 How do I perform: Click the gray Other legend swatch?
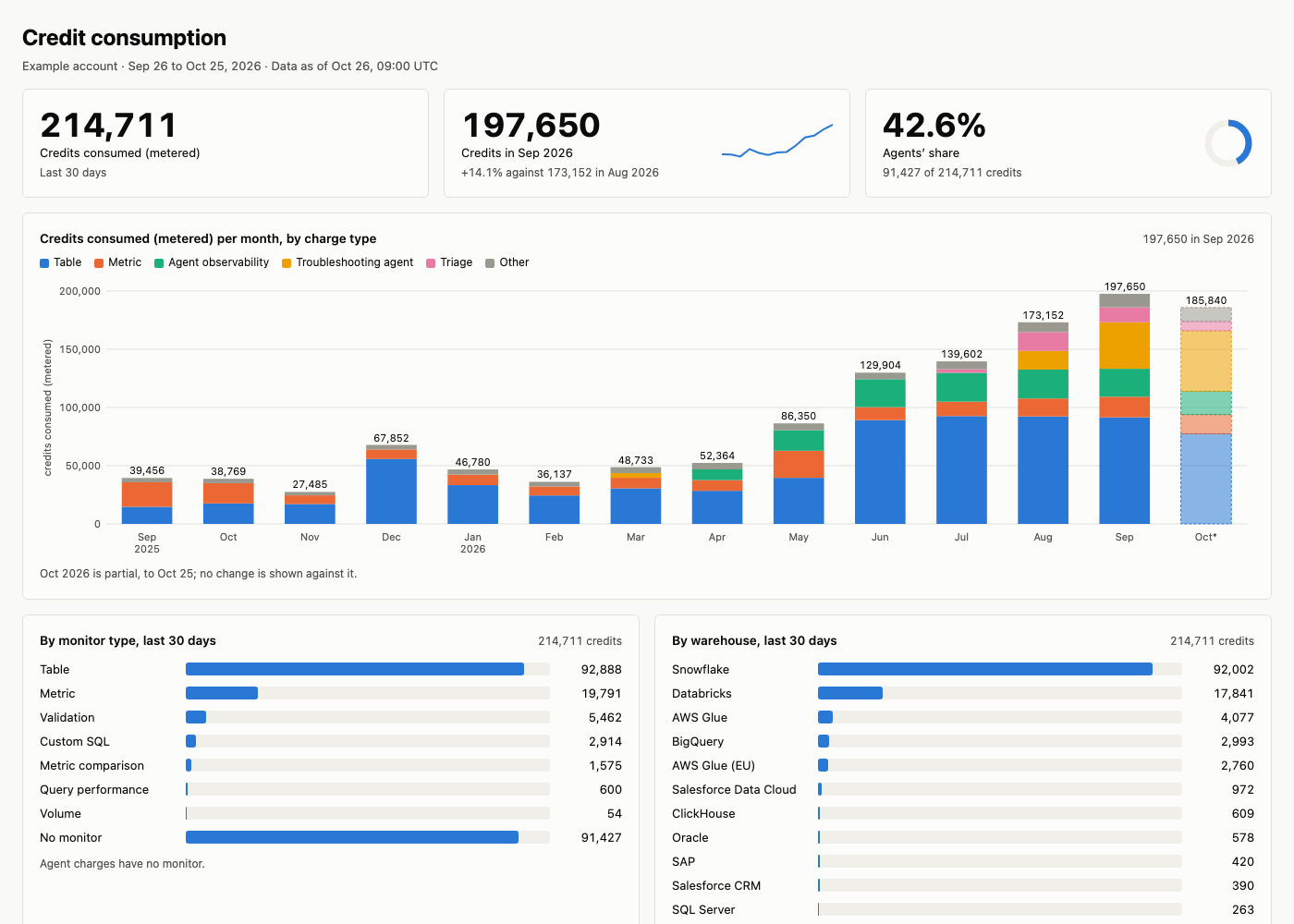pos(490,263)
